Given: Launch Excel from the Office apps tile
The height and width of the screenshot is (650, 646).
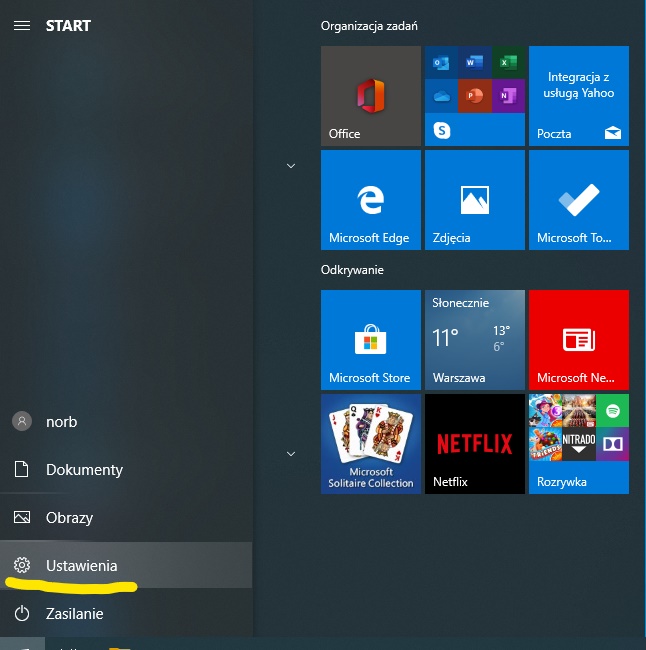Looking at the screenshot, I should (x=508, y=63).
